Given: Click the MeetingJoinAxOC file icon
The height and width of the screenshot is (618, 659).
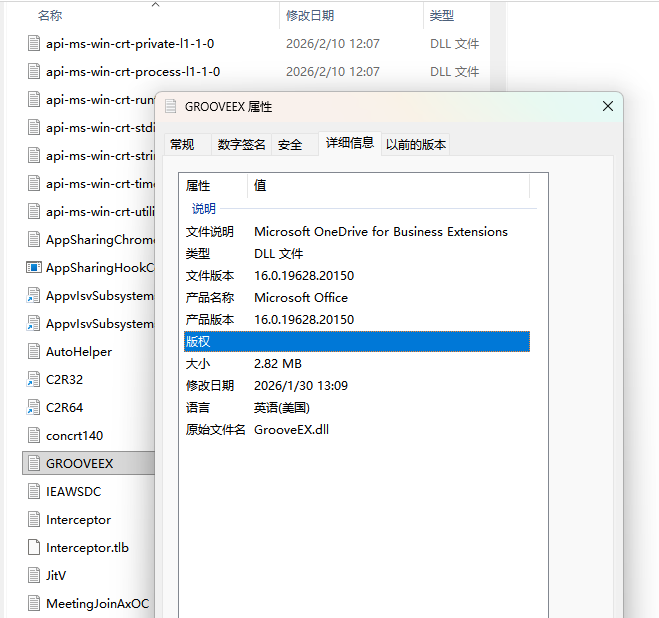Looking at the screenshot, I should tap(34, 603).
